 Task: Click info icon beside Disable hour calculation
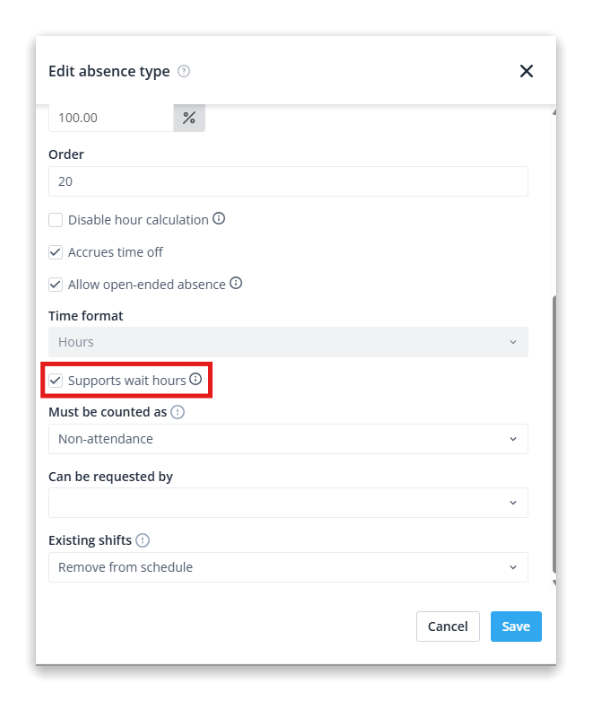219,218
